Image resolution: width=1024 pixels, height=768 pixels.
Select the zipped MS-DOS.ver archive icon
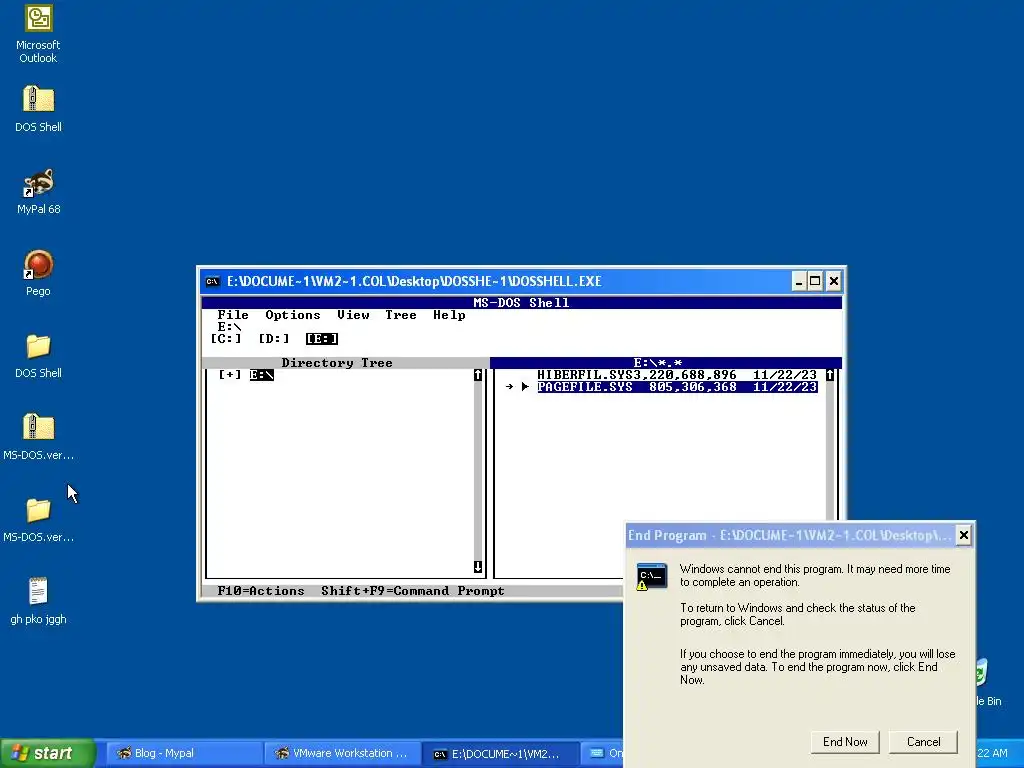tap(38, 427)
